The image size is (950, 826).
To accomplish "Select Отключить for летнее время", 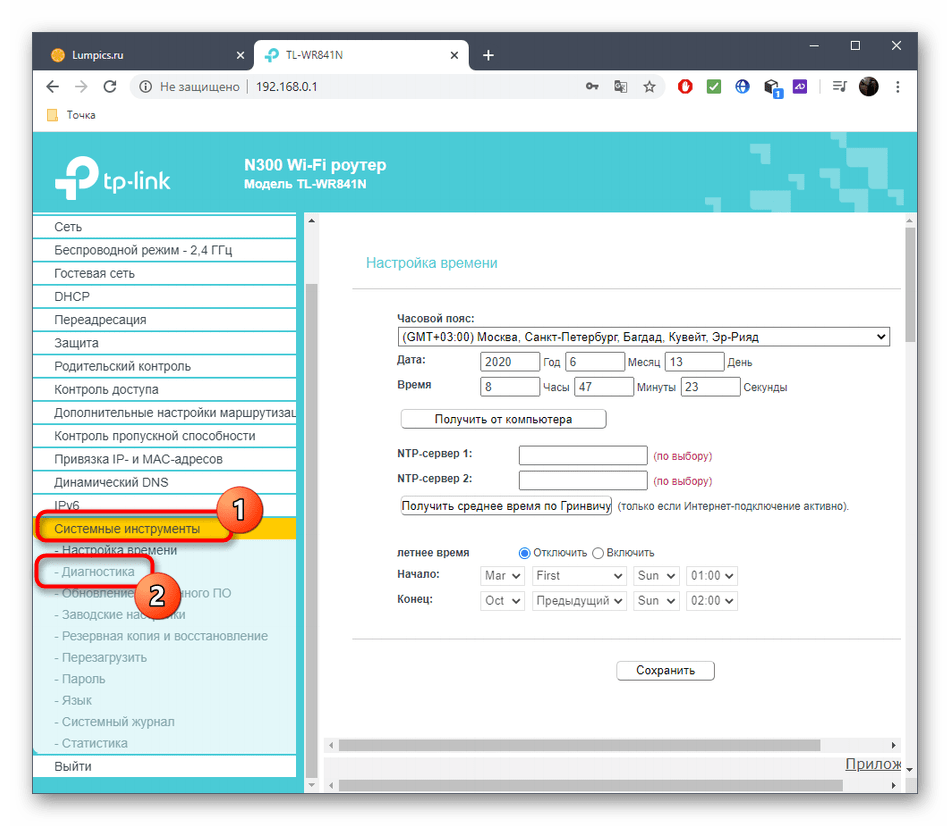I will [525, 553].
